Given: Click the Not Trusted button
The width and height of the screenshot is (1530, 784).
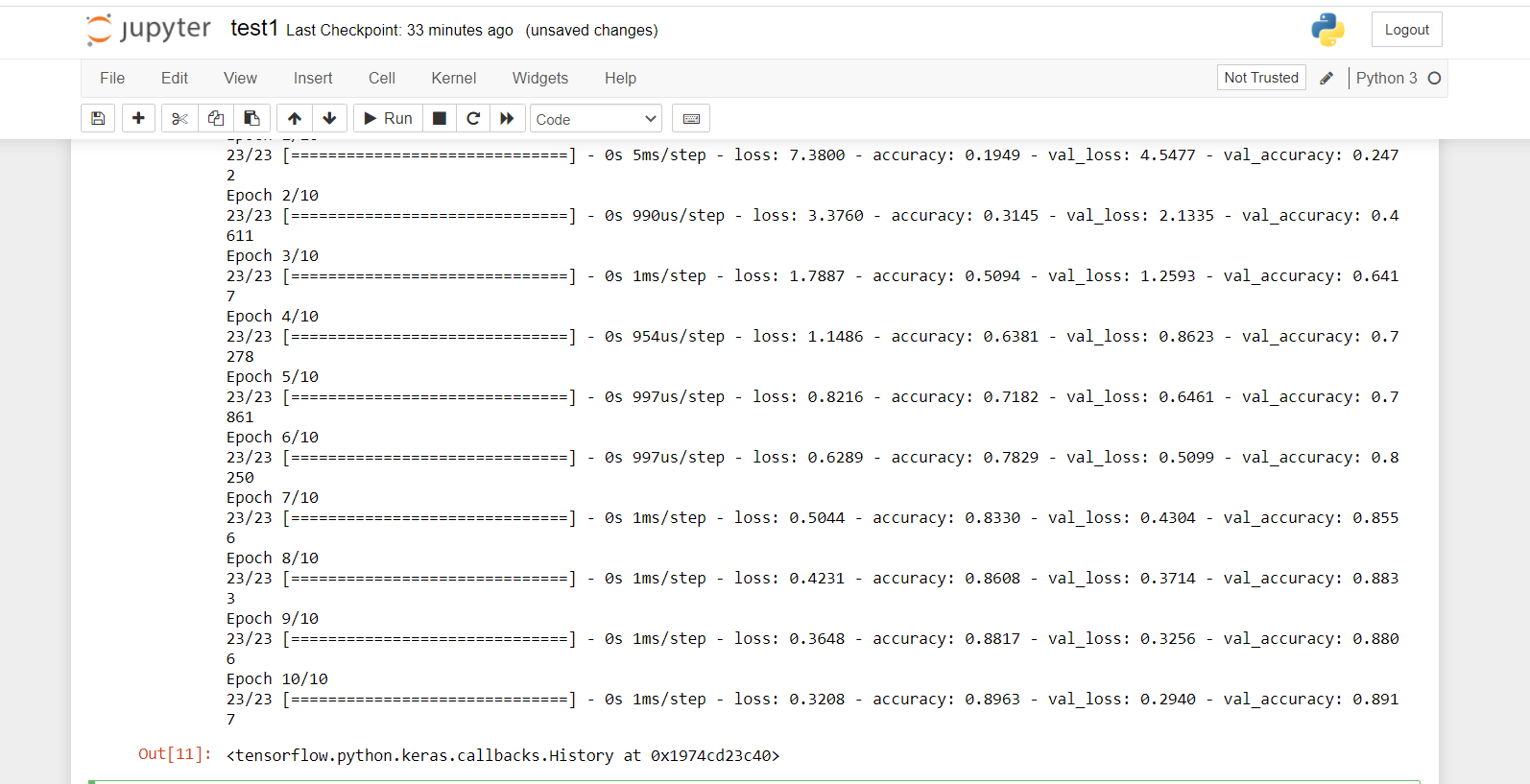Looking at the screenshot, I should click(x=1261, y=78).
